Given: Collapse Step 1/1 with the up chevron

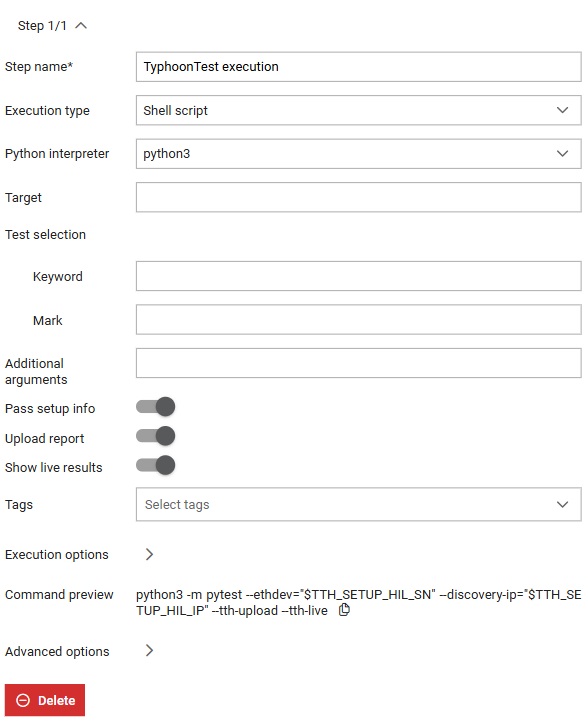Looking at the screenshot, I should [x=81, y=25].
